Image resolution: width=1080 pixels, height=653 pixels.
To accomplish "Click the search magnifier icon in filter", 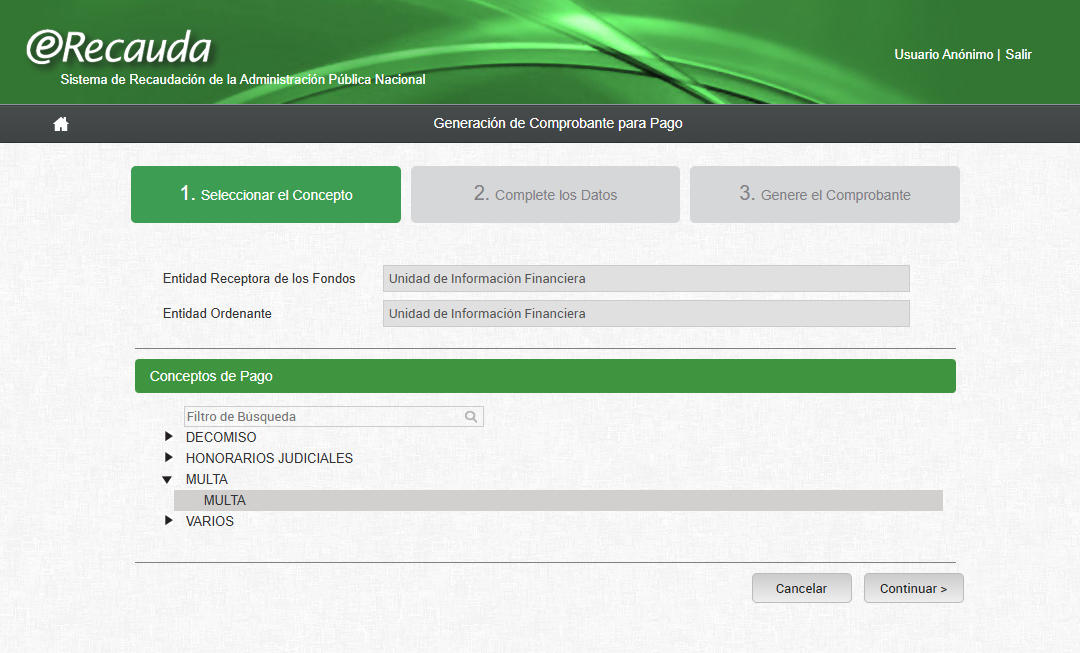I will click(x=471, y=417).
